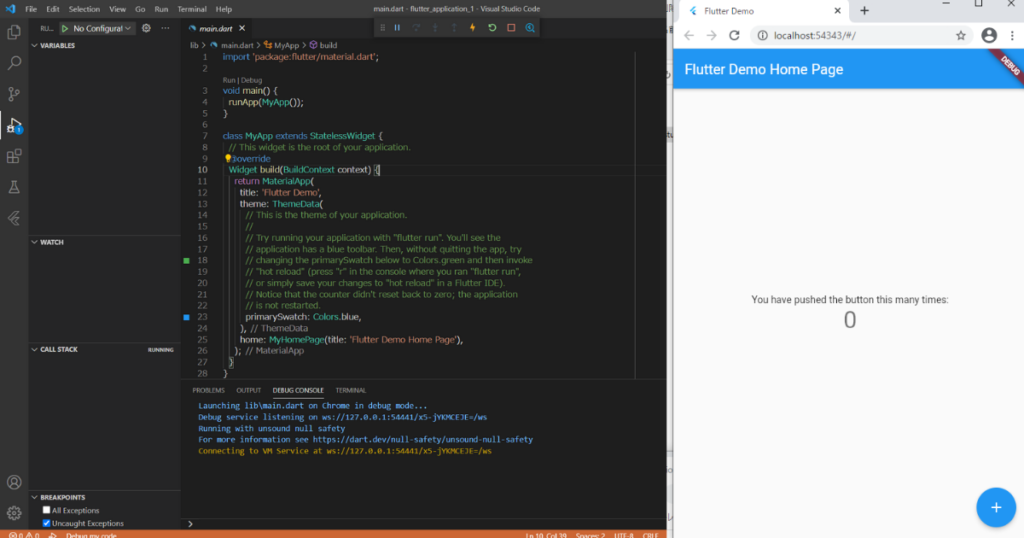
Task: Click the build breadcrumb
Action: pos(323,45)
